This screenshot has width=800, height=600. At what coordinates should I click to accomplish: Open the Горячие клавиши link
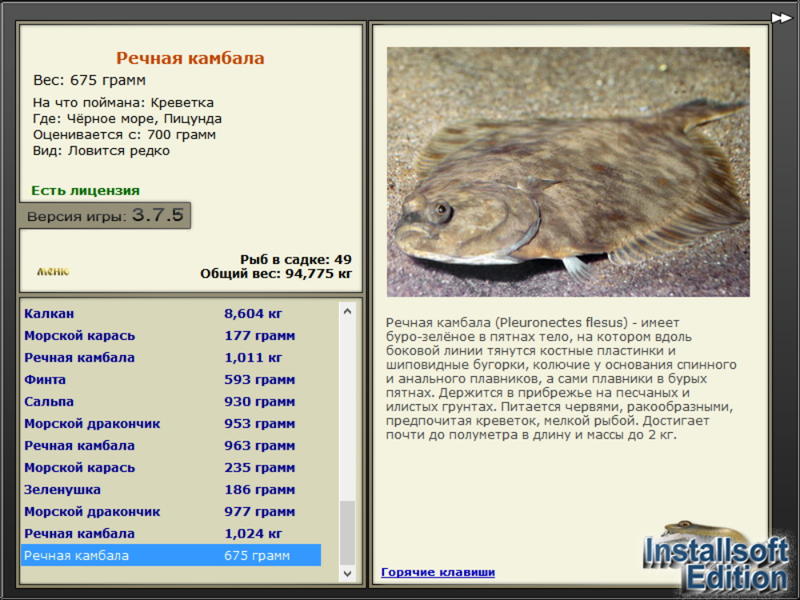click(438, 572)
